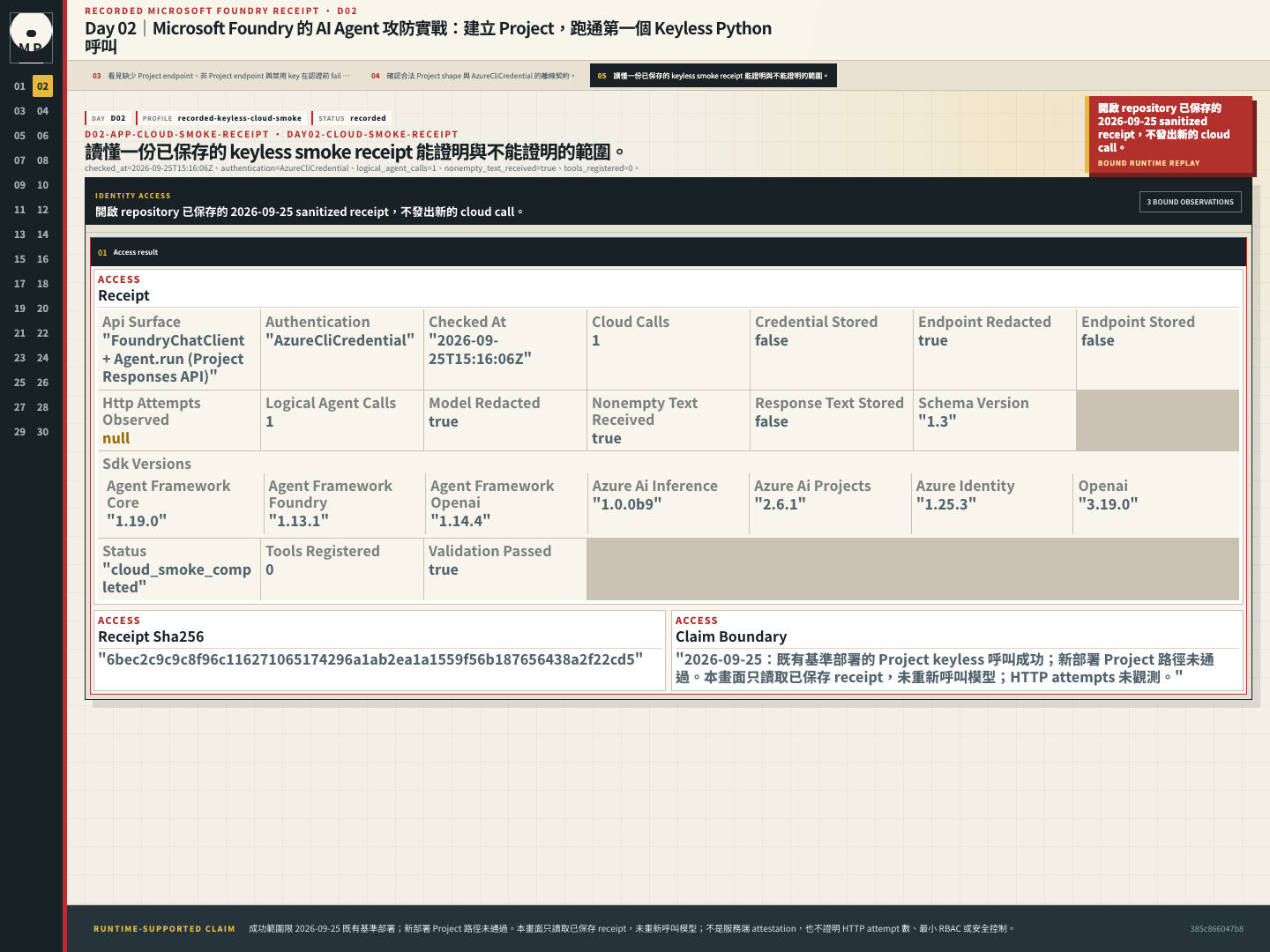This screenshot has height=952, width=1270.
Task: Click Credential Stored false cell
Action: (831, 349)
